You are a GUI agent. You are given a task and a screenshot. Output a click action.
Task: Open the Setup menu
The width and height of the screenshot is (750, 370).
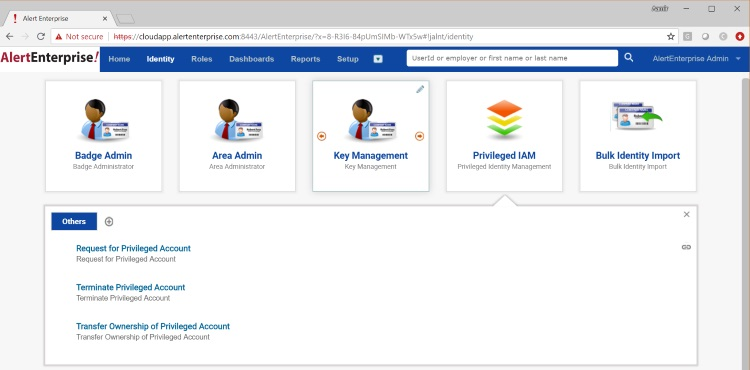point(348,59)
